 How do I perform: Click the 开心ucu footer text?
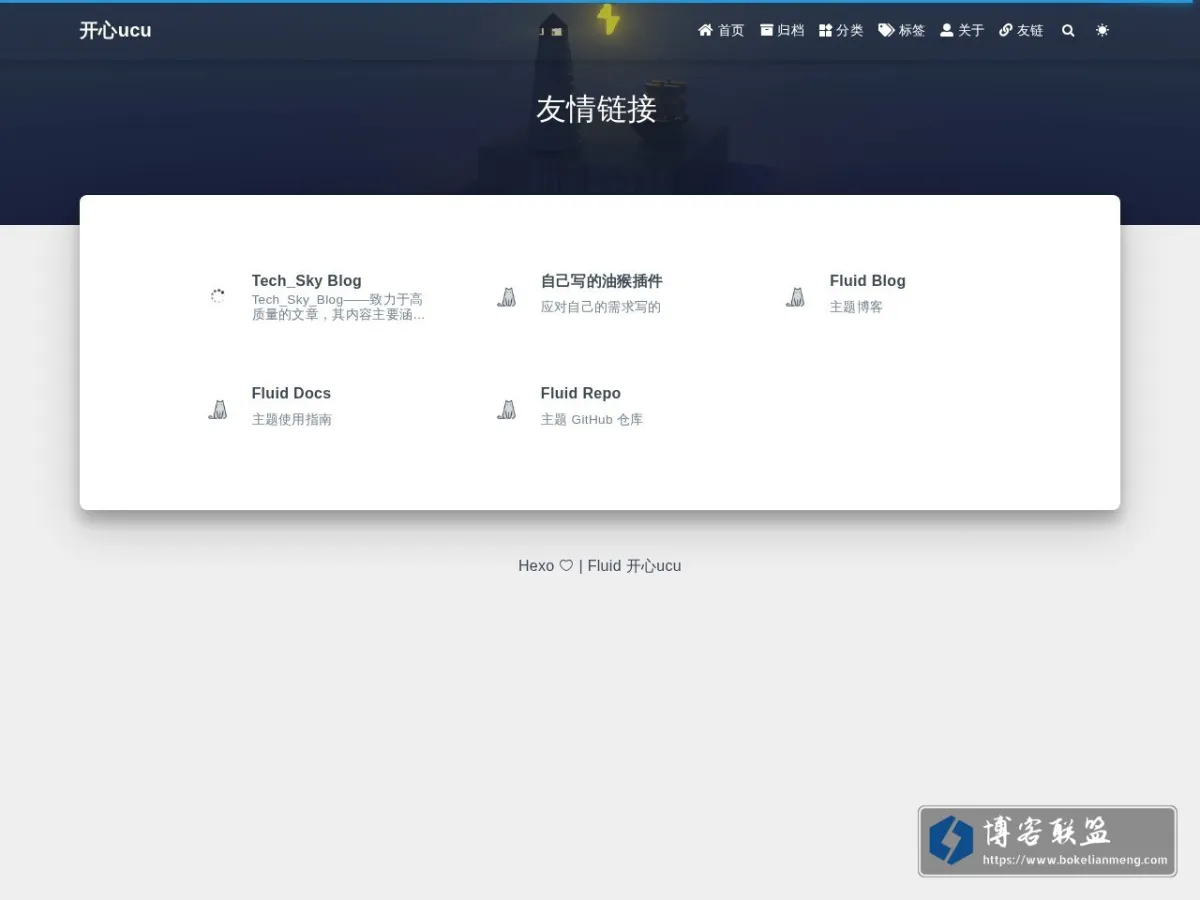click(654, 566)
